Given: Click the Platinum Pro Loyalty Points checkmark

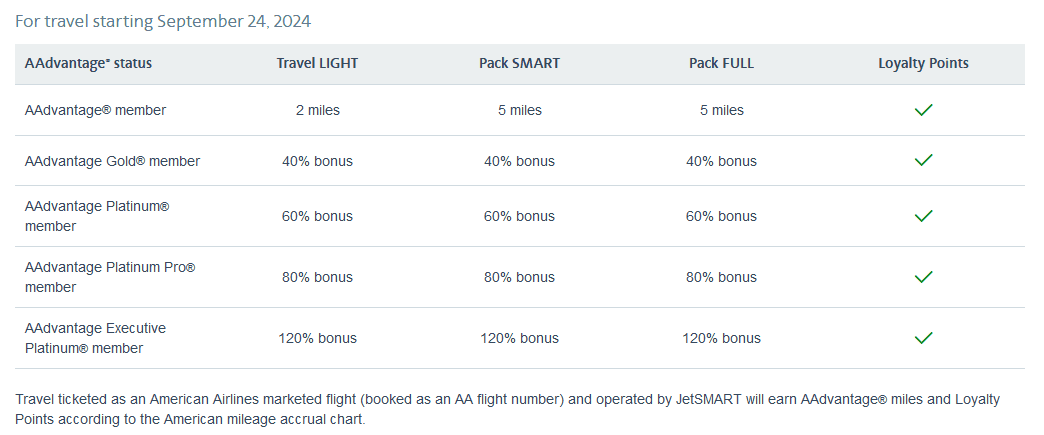Looking at the screenshot, I should click(923, 276).
